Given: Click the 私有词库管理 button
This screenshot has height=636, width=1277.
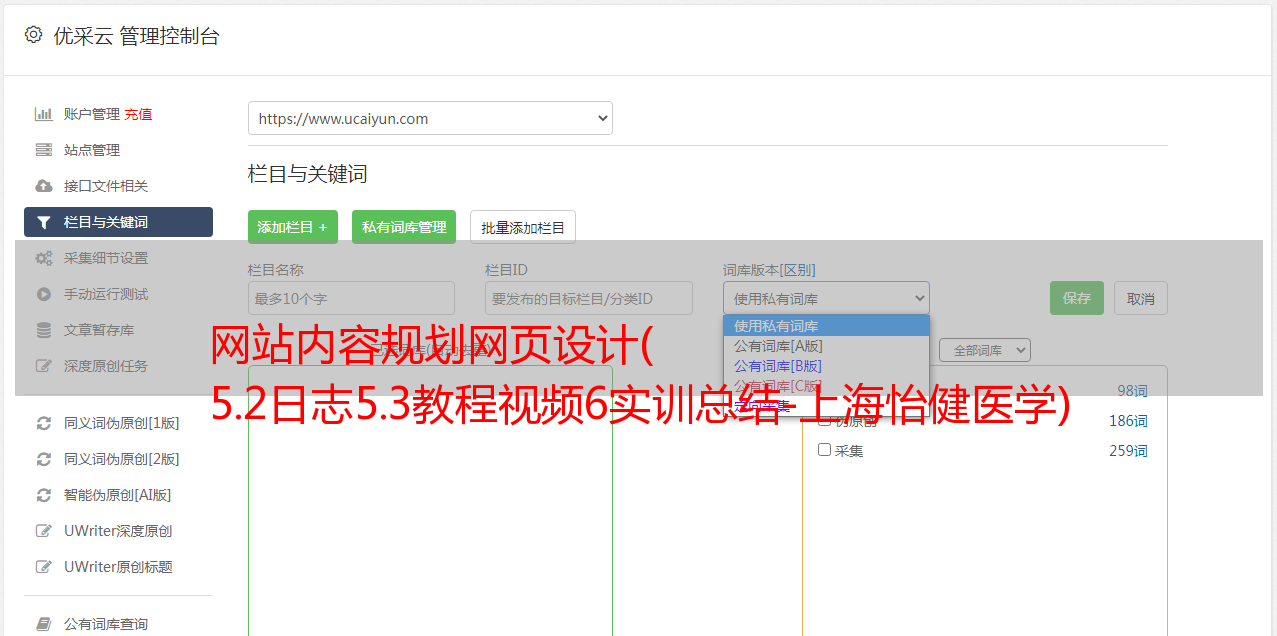Looking at the screenshot, I should click(404, 227).
